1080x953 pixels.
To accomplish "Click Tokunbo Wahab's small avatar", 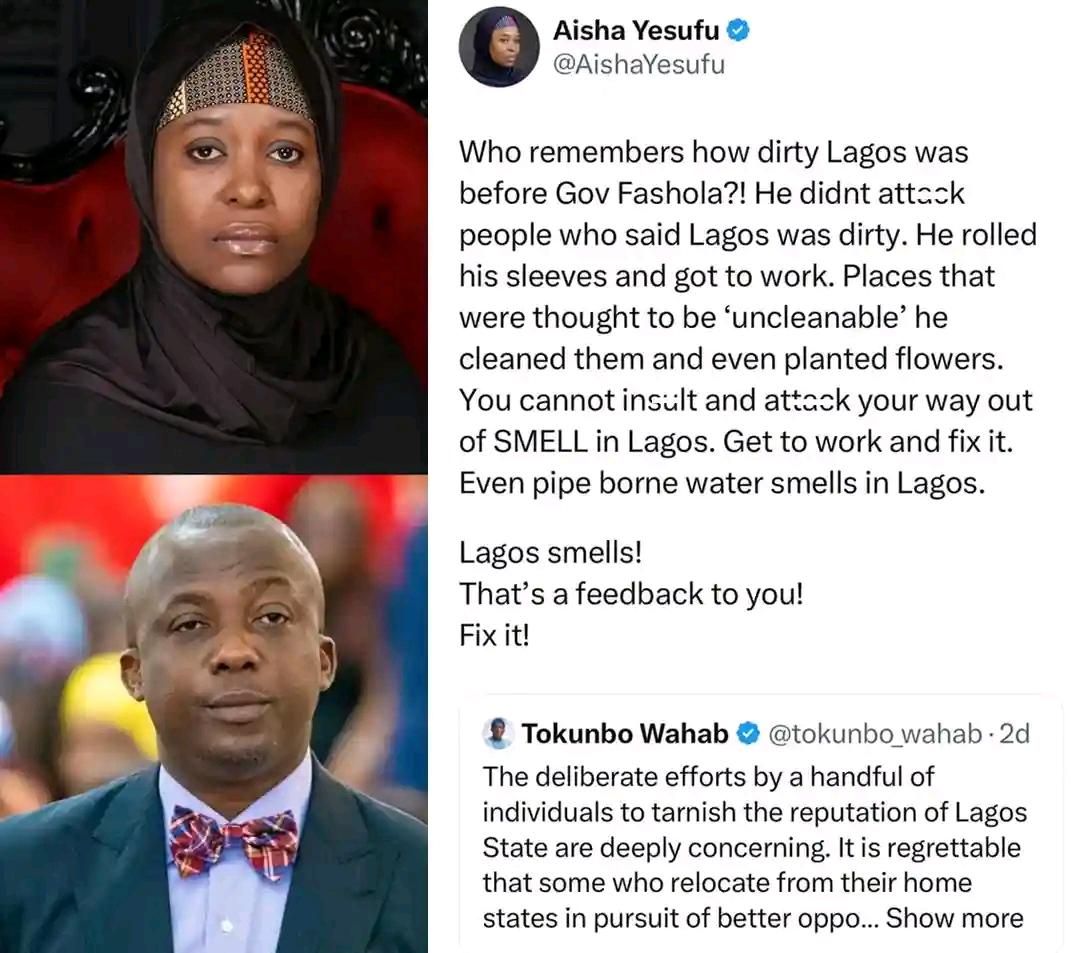I will 498,733.
